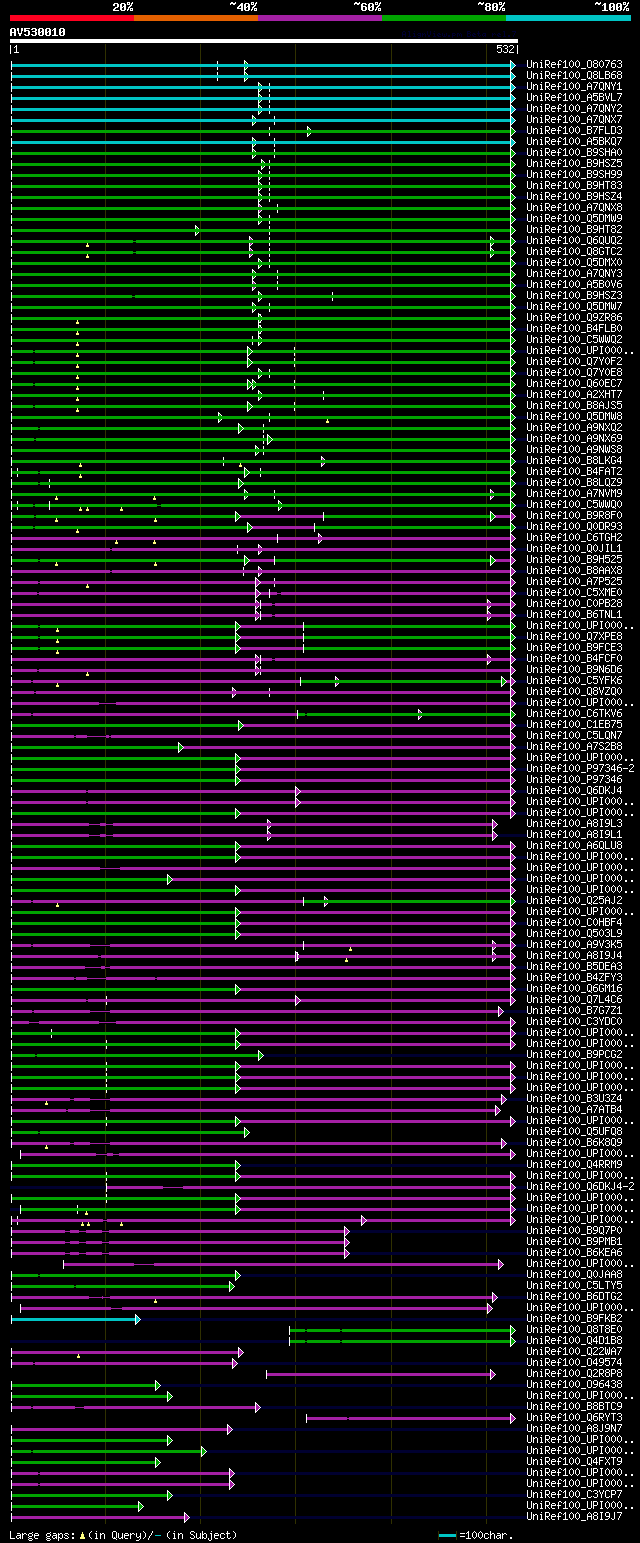Select hit label UniRef100_C3YCP7
640x1543 pixels.
coord(574,1494)
